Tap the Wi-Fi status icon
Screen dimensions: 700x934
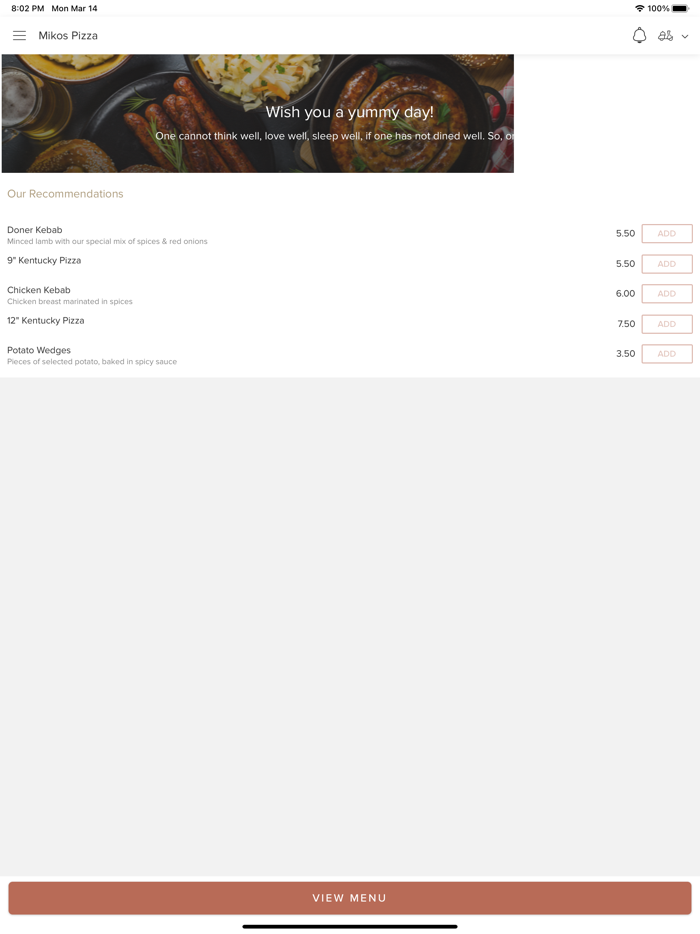[x=640, y=8]
